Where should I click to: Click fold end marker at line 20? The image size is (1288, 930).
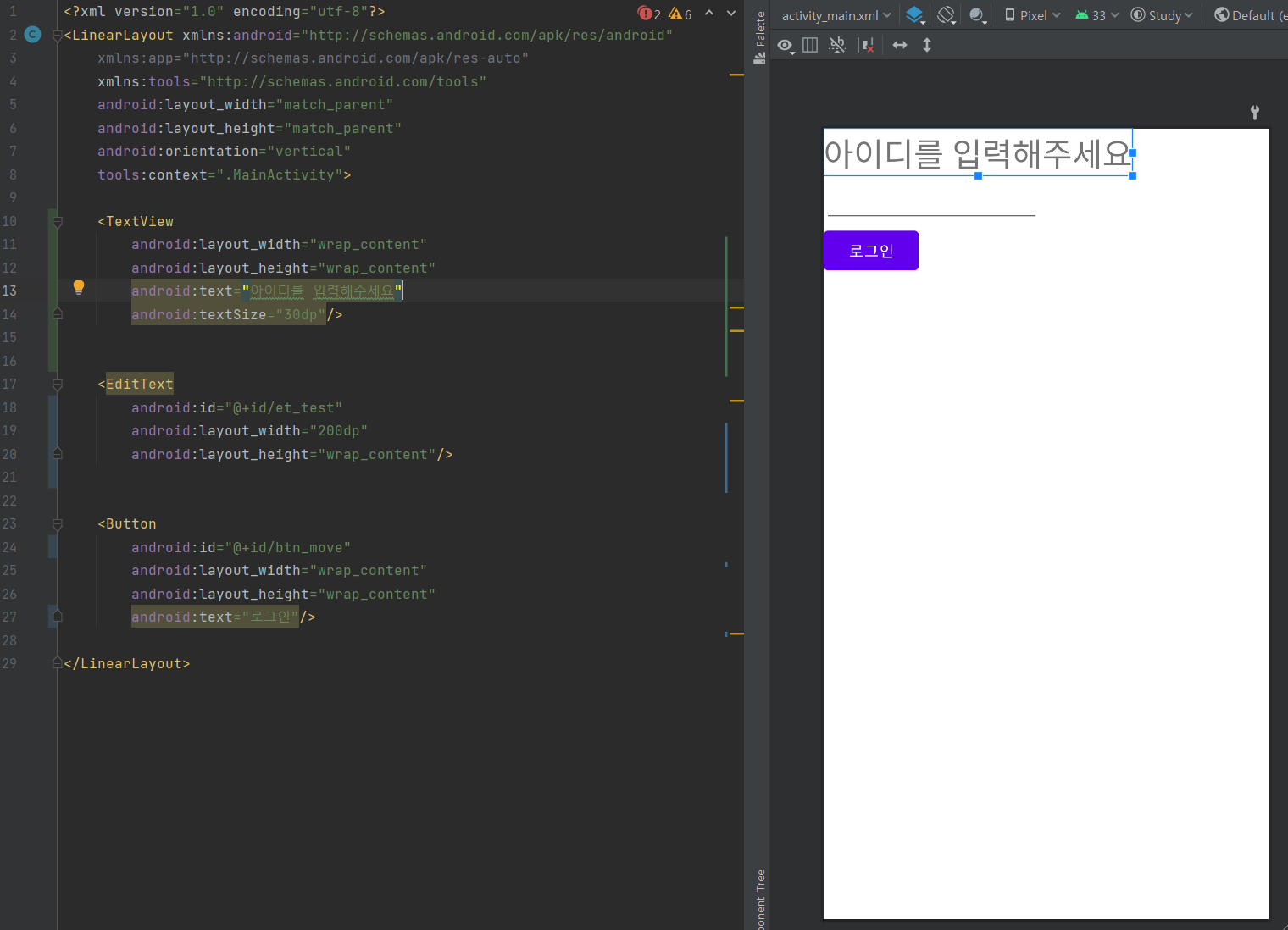pos(58,454)
